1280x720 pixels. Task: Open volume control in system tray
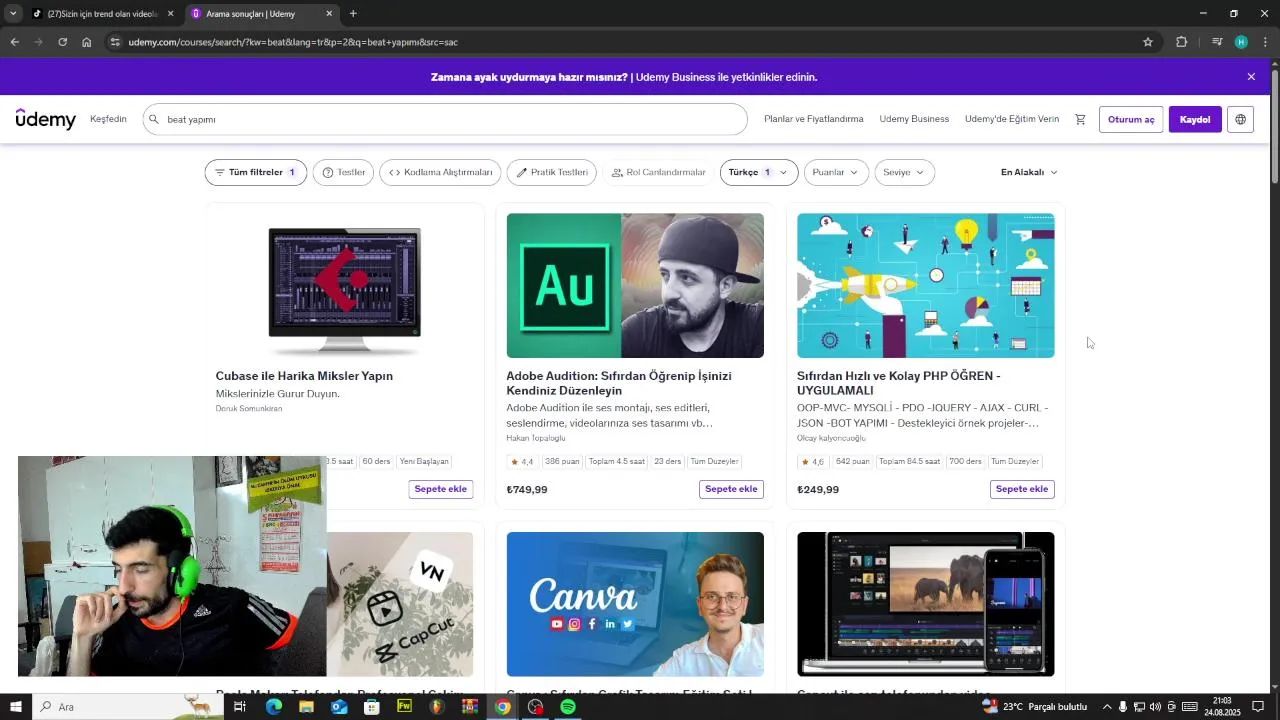1155,707
